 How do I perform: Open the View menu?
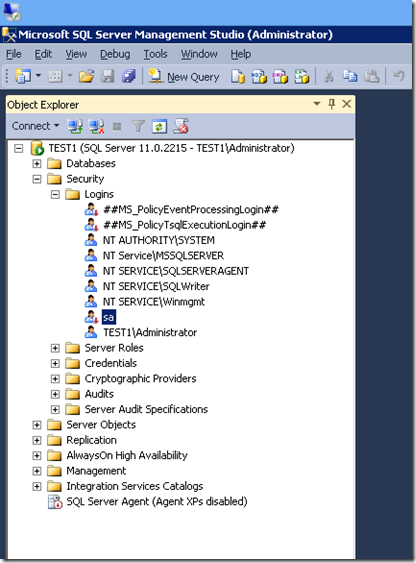(76, 54)
